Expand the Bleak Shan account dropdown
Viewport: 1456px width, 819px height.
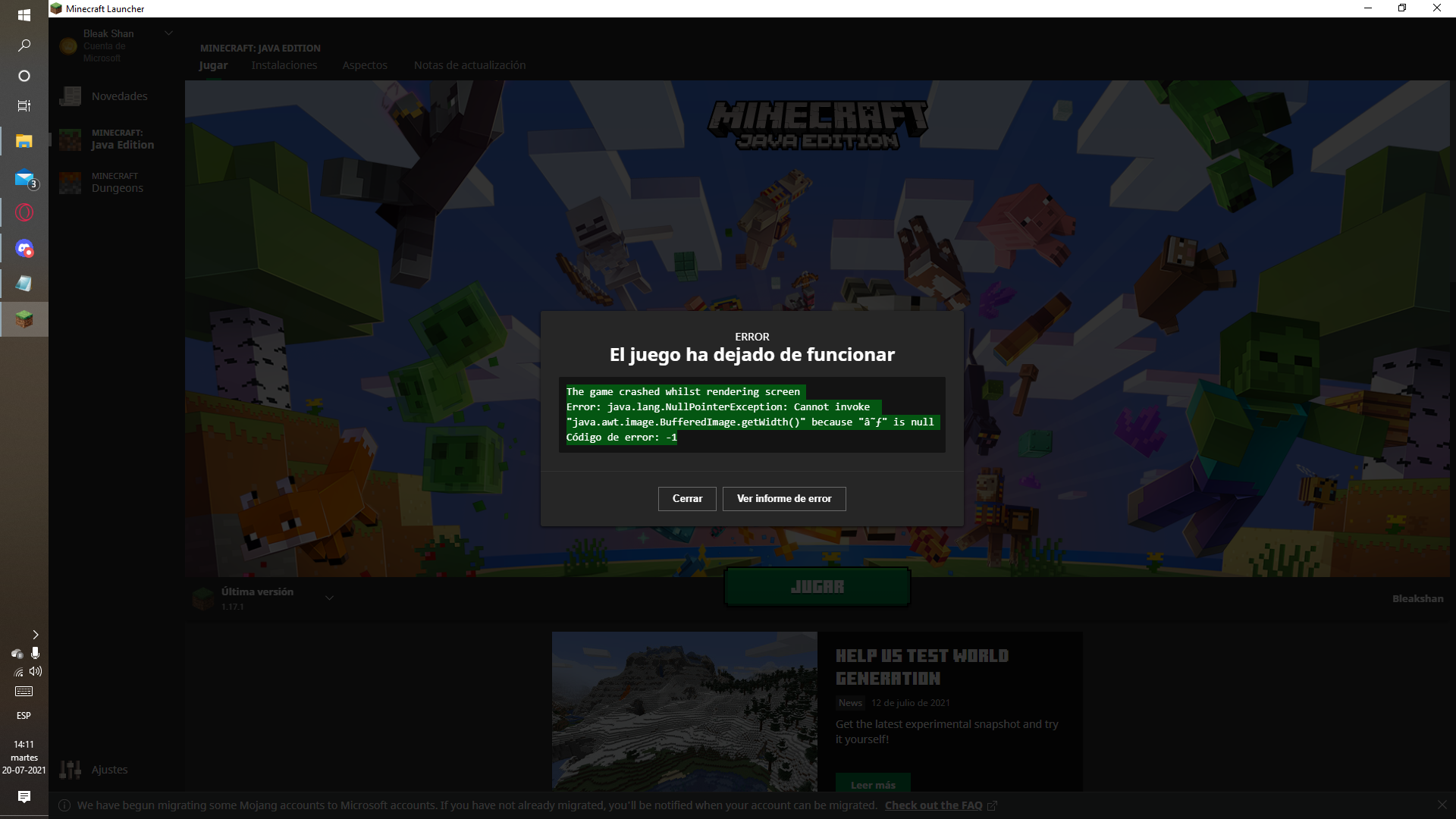(168, 33)
